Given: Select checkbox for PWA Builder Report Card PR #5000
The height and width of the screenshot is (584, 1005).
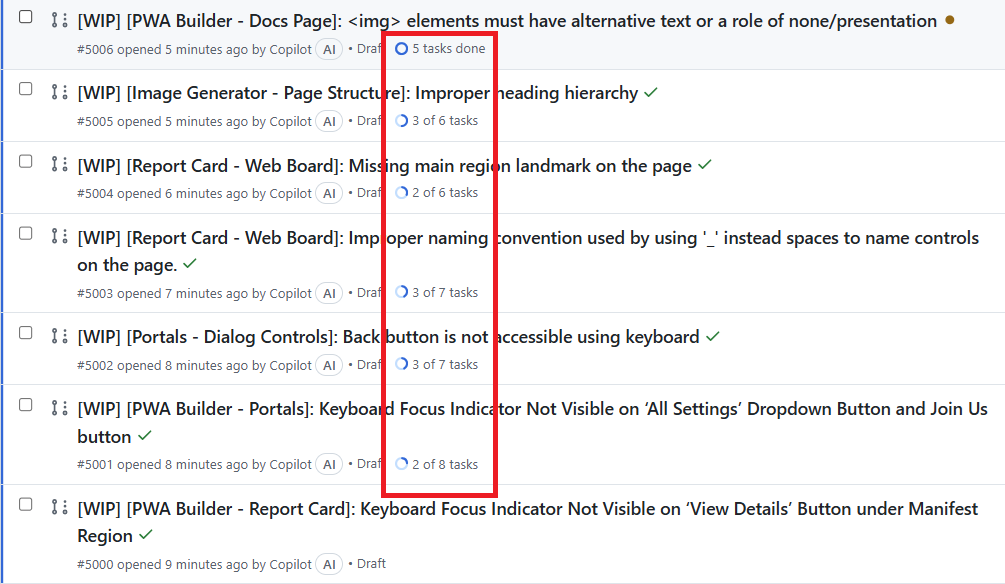Looking at the screenshot, I should pos(26,505).
